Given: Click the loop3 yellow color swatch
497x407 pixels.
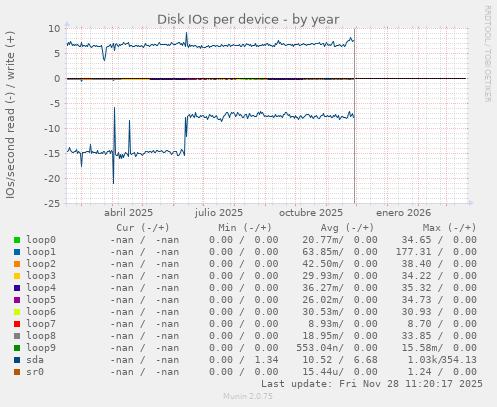Looking at the screenshot, I should [x=17, y=276].
